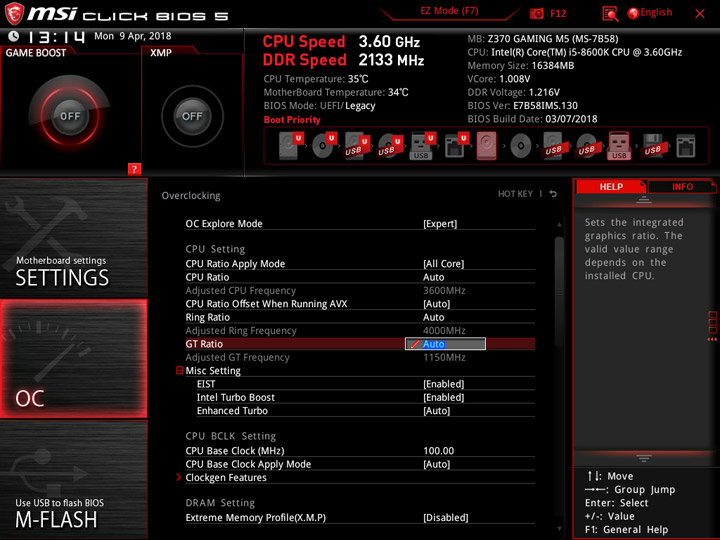Select the highlighted legacy USB key boot icon
Screen dimensions: 720x540
[x=619, y=146]
